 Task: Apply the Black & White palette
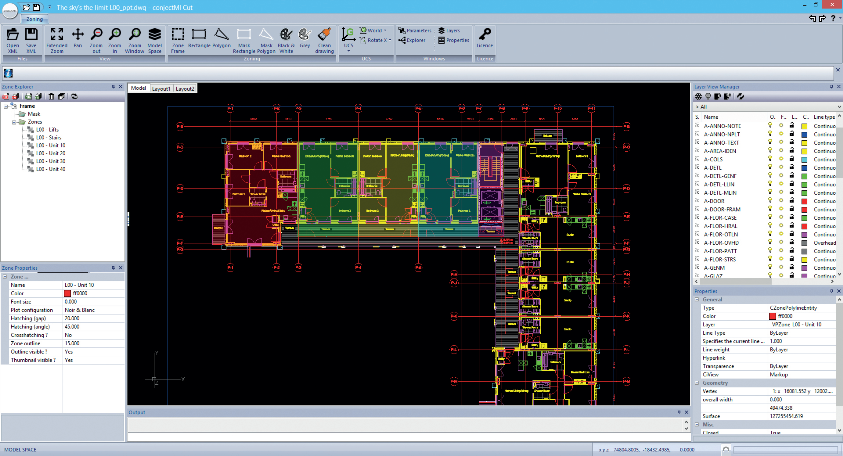286,40
